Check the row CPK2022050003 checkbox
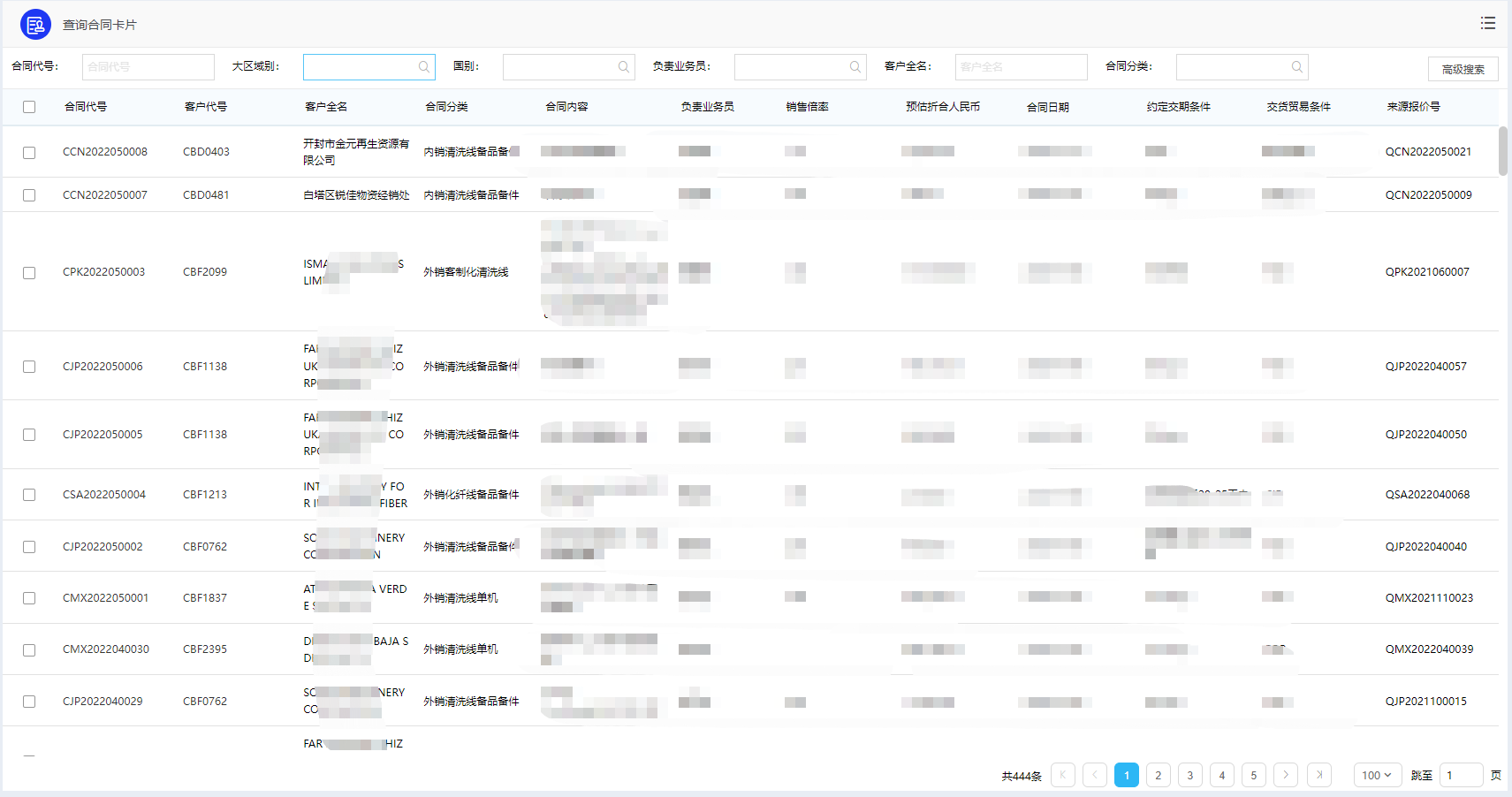 [29, 273]
